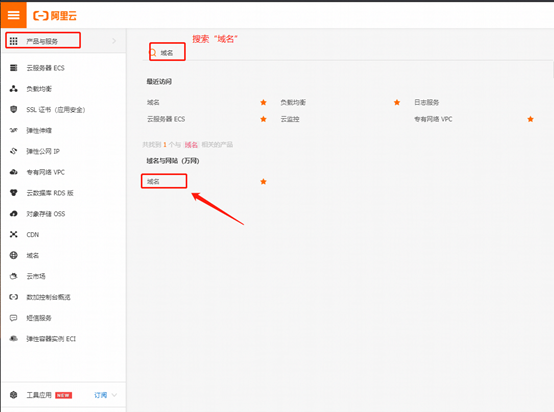Screen dimensions: 554x412
Task: Open SSL 证书 shield item
Action: pyautogui.click(x=64, y=110)
